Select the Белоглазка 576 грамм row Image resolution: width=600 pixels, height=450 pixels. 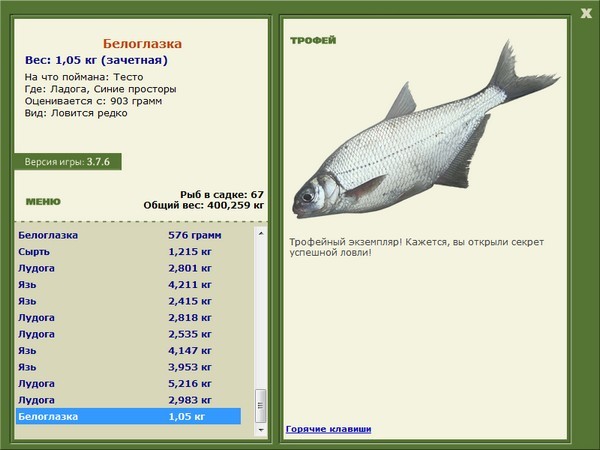coord(128,235)
